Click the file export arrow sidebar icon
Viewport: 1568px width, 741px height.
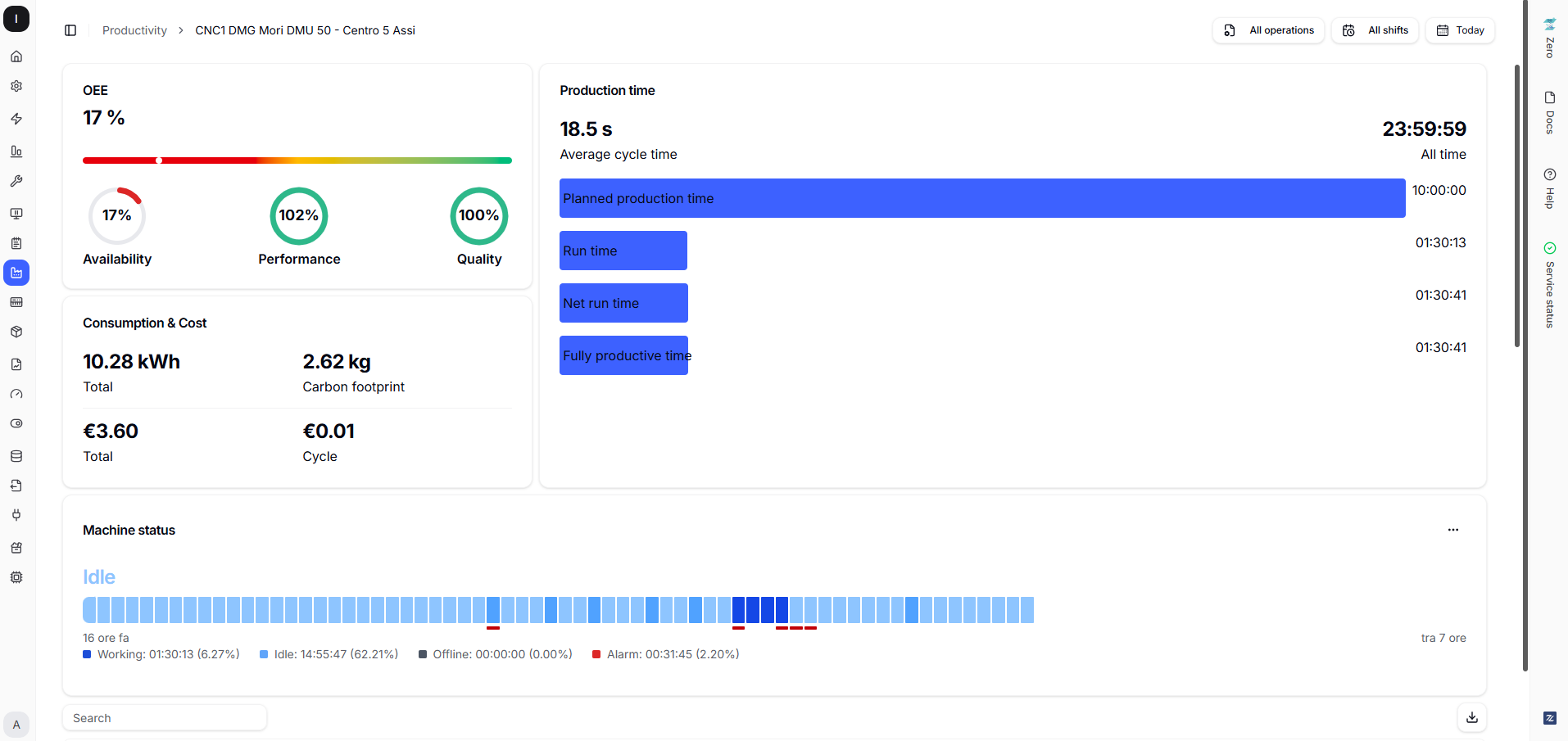point(16,486)
